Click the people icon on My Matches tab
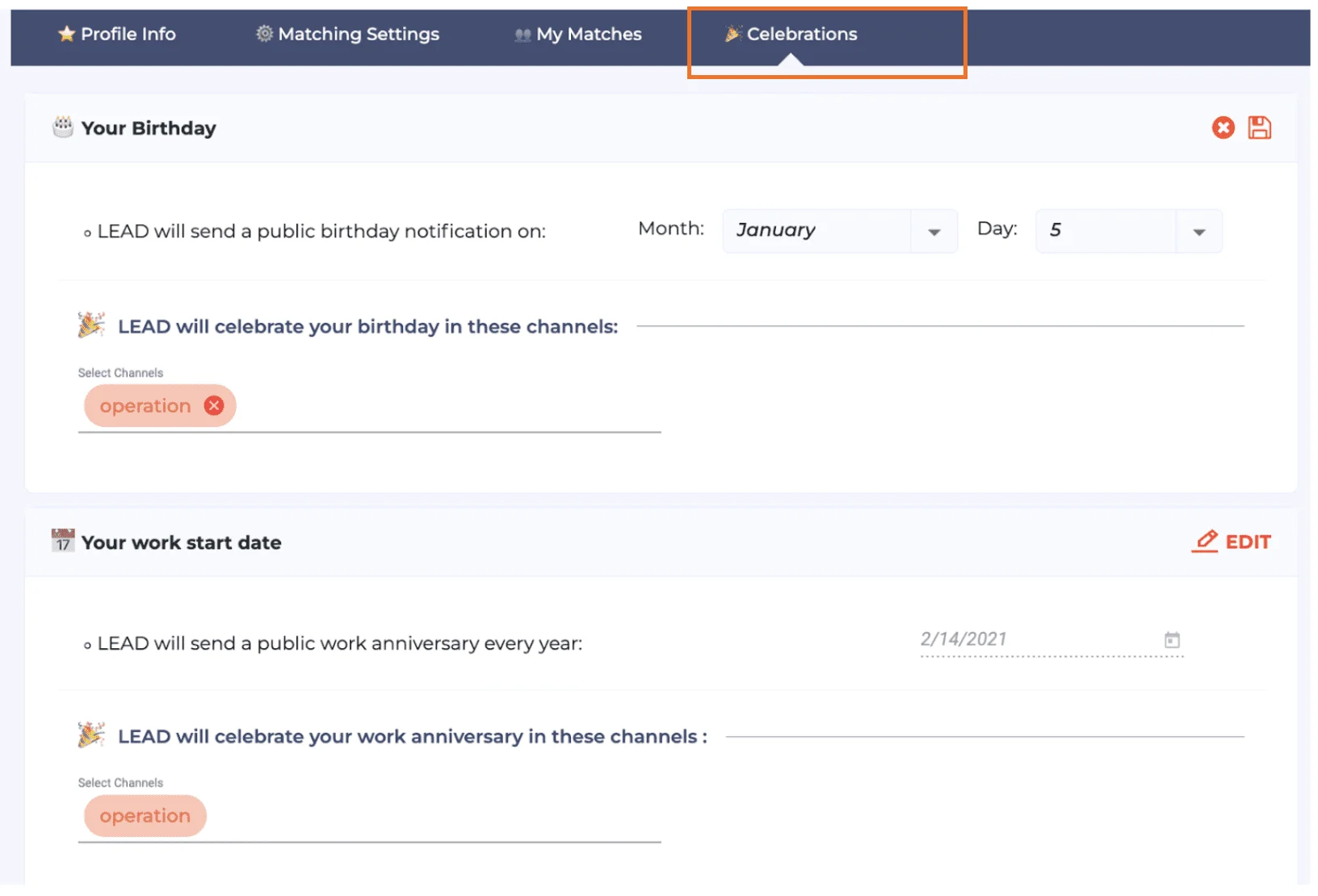This screenshot has height=896, width=1318. [523, 35]
